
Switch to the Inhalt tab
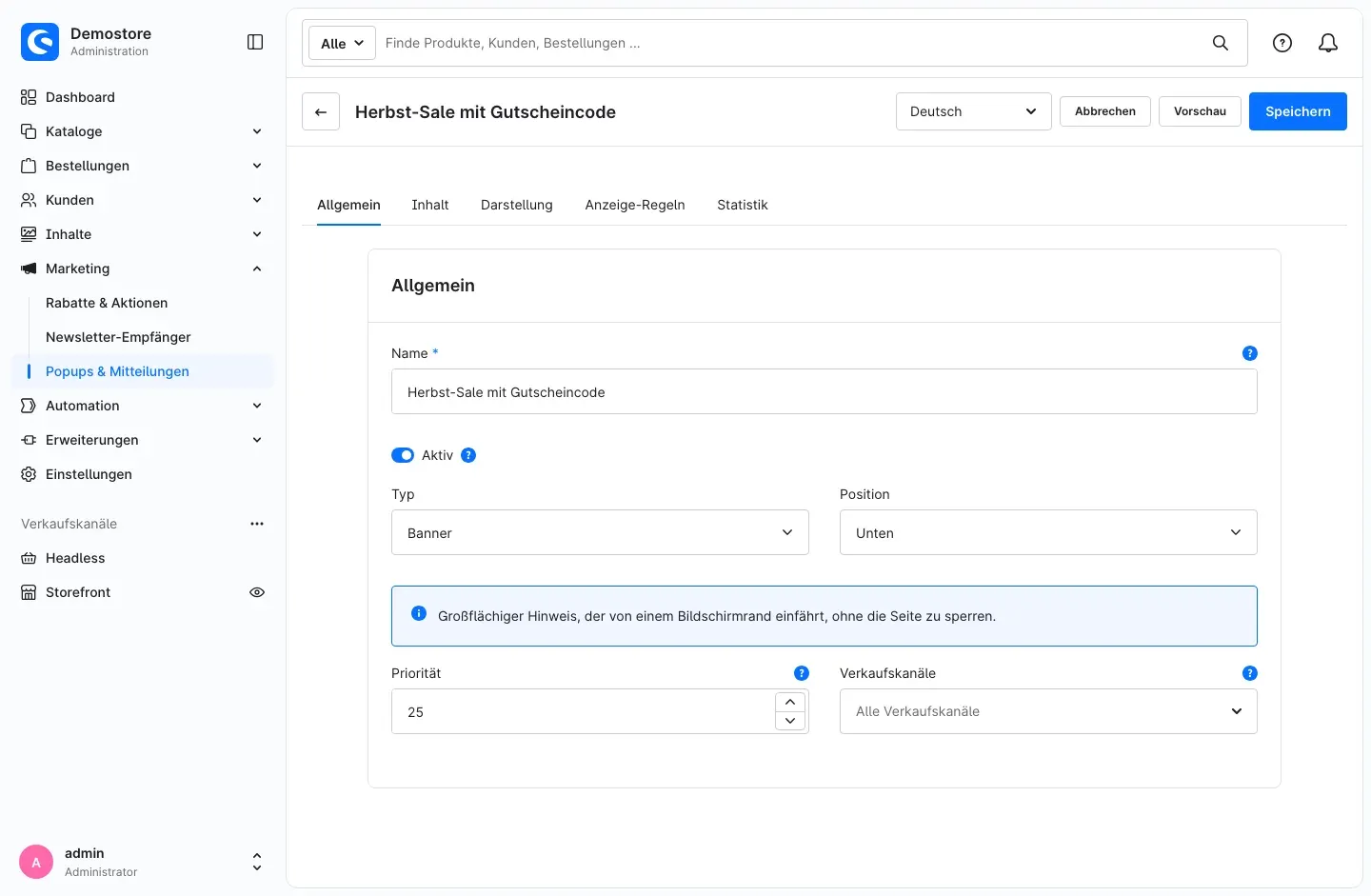(430, 205)
